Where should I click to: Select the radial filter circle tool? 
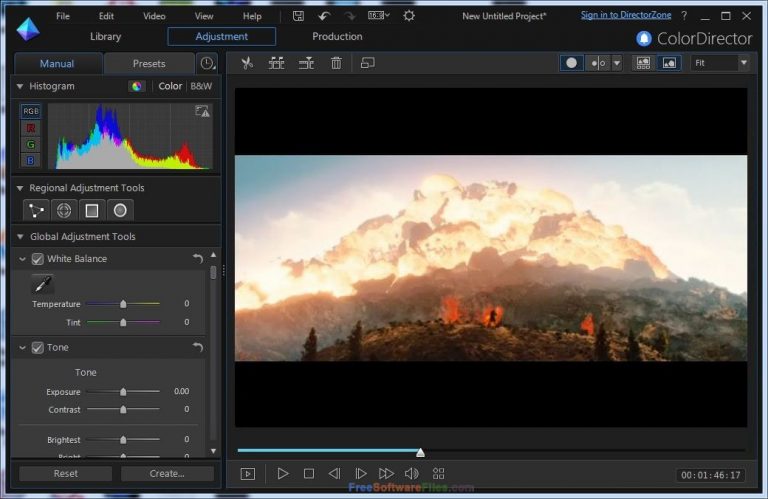[x=120, y=211]
